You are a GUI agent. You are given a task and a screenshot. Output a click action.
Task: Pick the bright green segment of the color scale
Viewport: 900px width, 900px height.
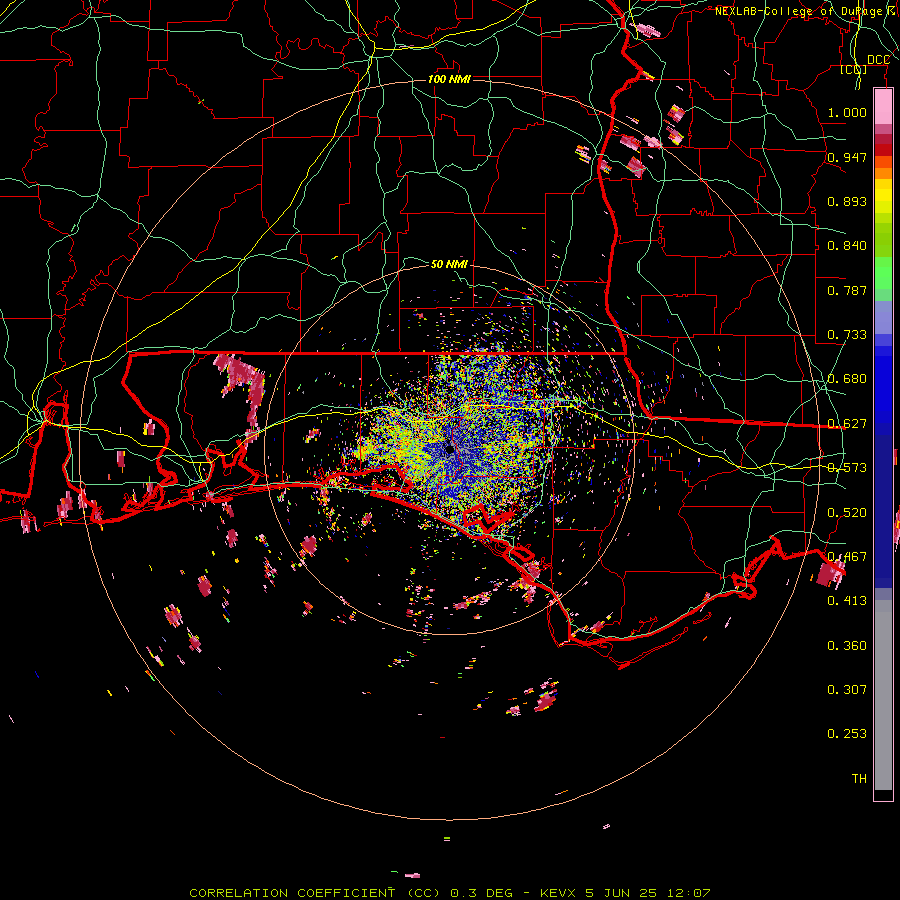(x=883, y=273)
